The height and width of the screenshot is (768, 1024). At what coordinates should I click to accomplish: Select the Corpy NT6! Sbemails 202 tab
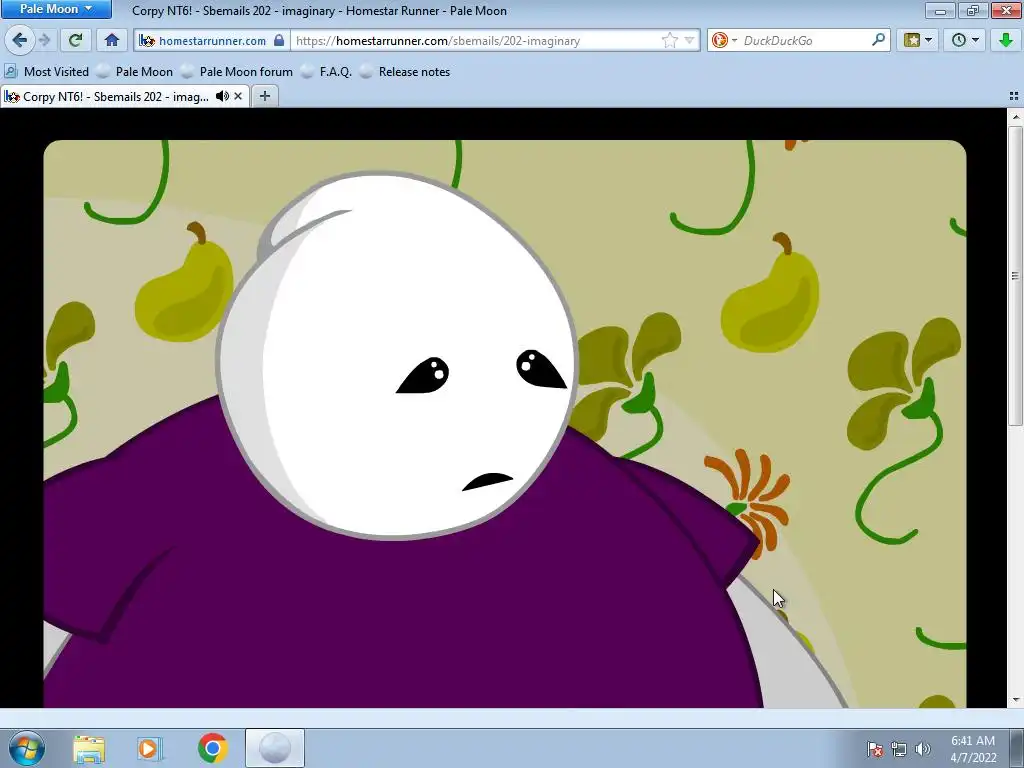coord(116,97)
